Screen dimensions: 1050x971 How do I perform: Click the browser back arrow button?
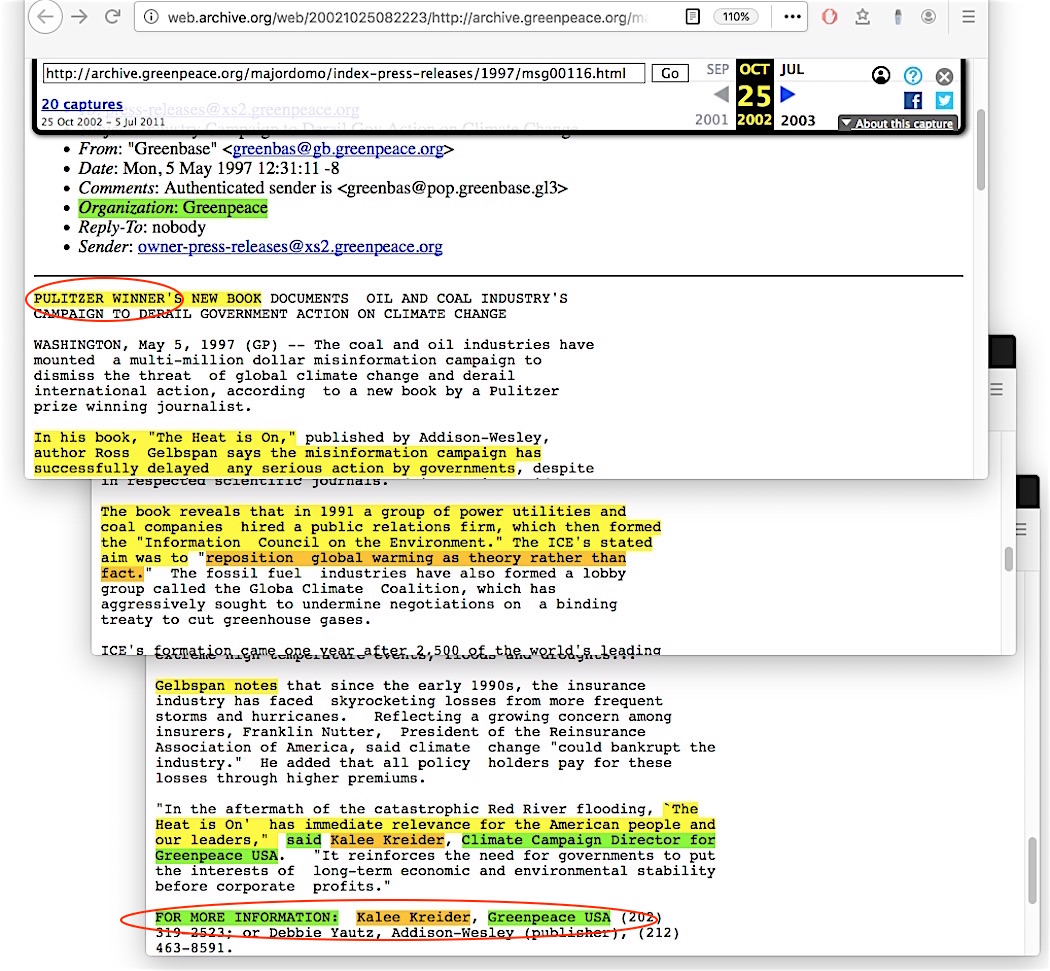click(x=48, y=17)
